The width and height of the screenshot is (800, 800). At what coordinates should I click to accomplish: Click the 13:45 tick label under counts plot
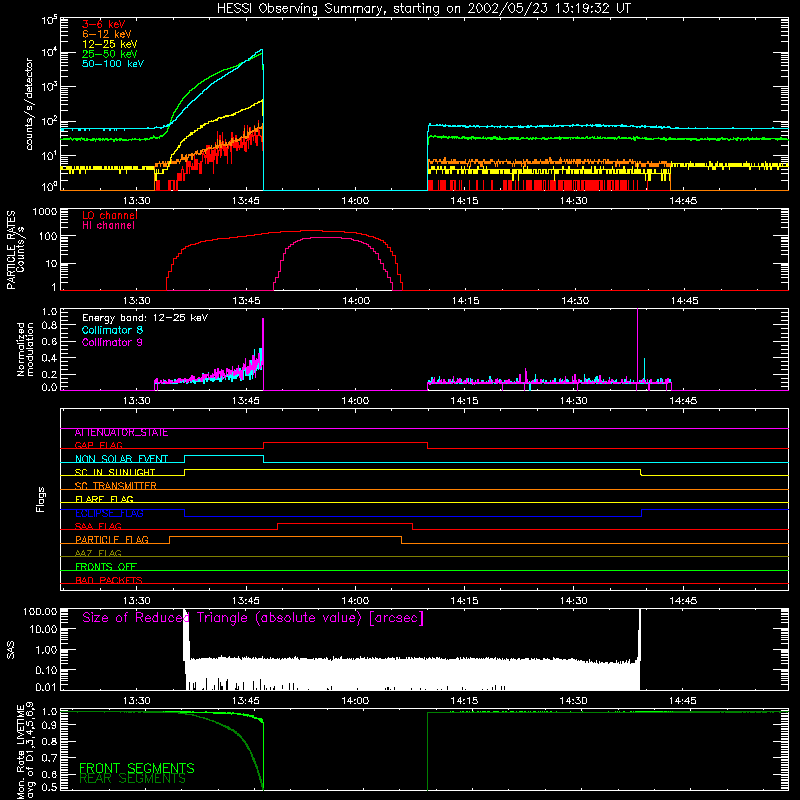246,201
